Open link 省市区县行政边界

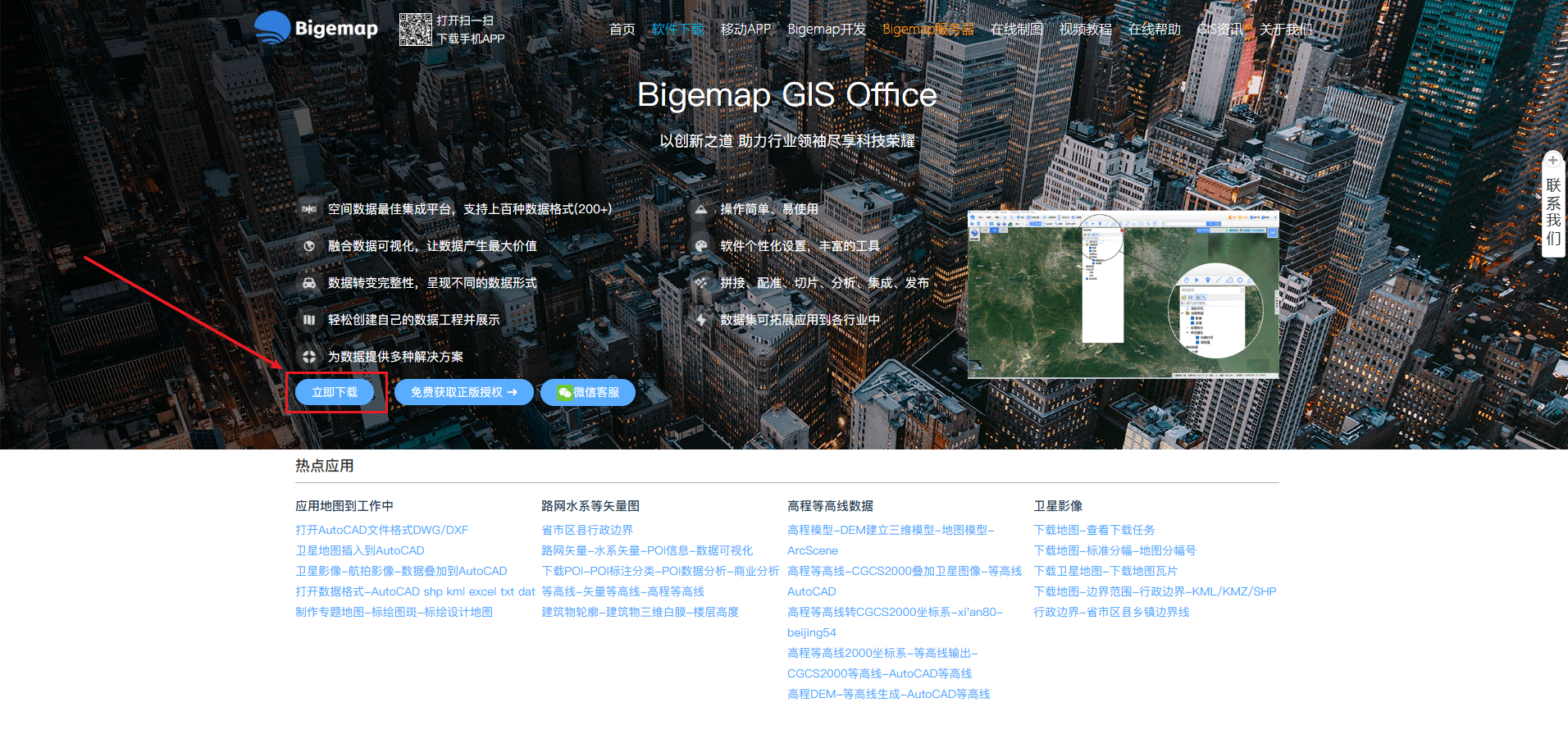(x=587, y=530)
